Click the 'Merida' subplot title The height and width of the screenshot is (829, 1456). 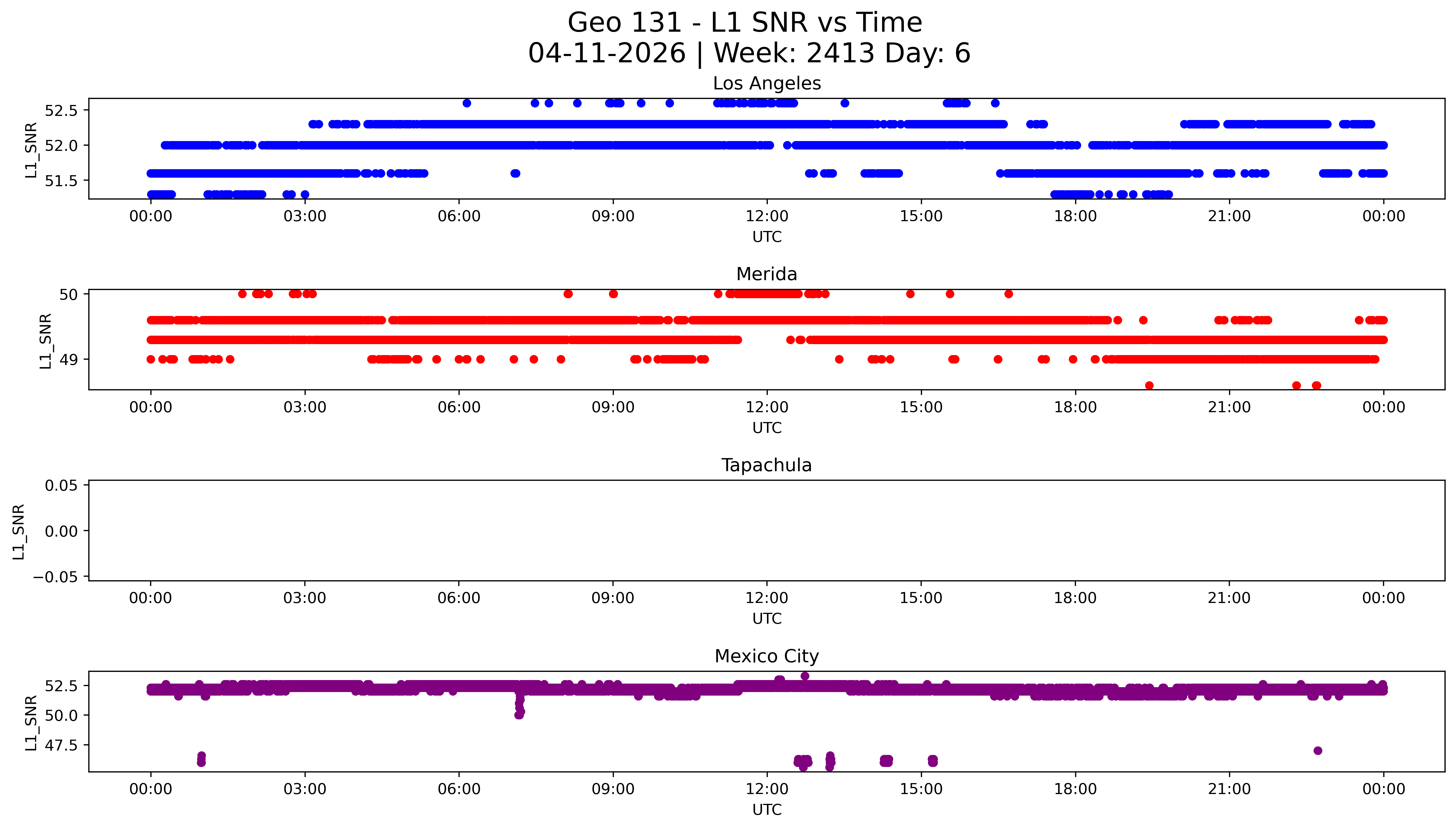[766, 274]
